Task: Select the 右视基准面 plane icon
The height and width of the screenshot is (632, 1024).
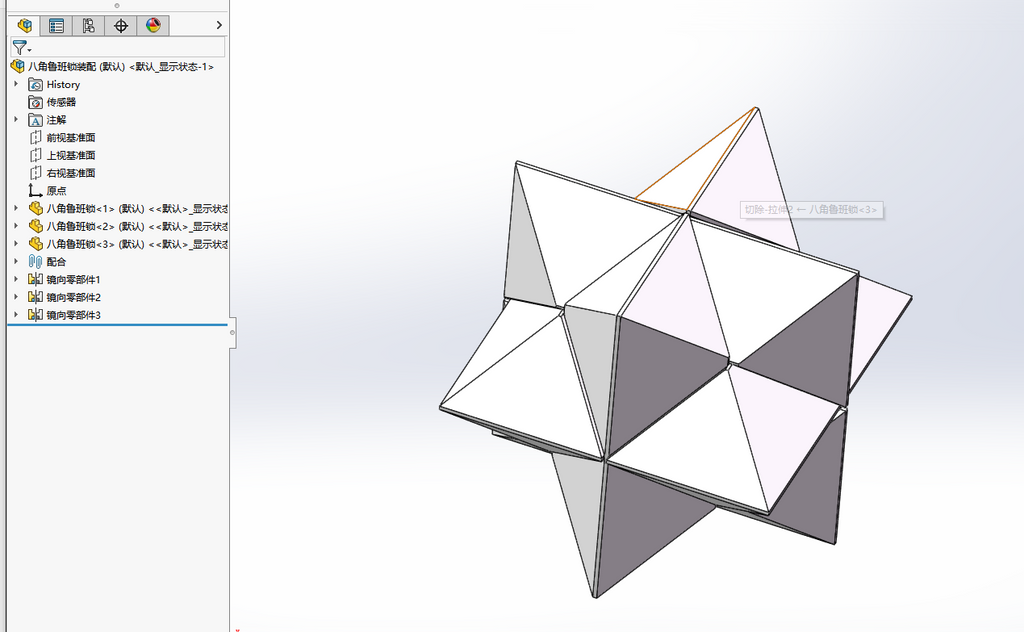Action: (x=36, y=173)
